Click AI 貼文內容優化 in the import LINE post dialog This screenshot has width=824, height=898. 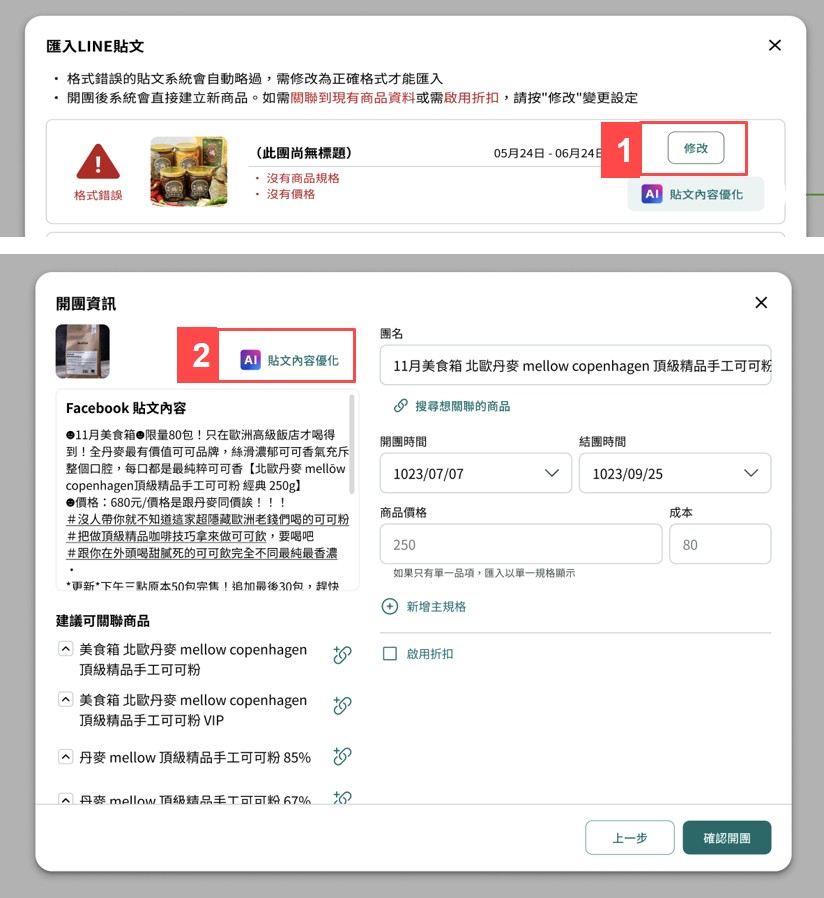point(696,194)
